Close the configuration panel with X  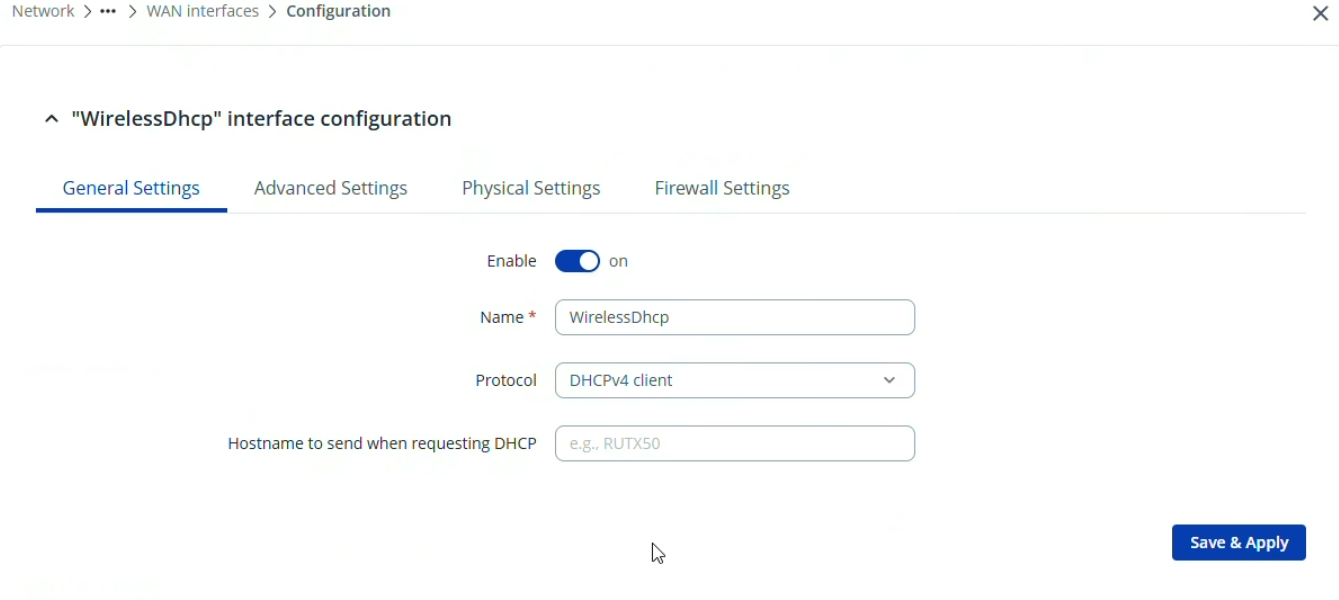coord(1320,14)
